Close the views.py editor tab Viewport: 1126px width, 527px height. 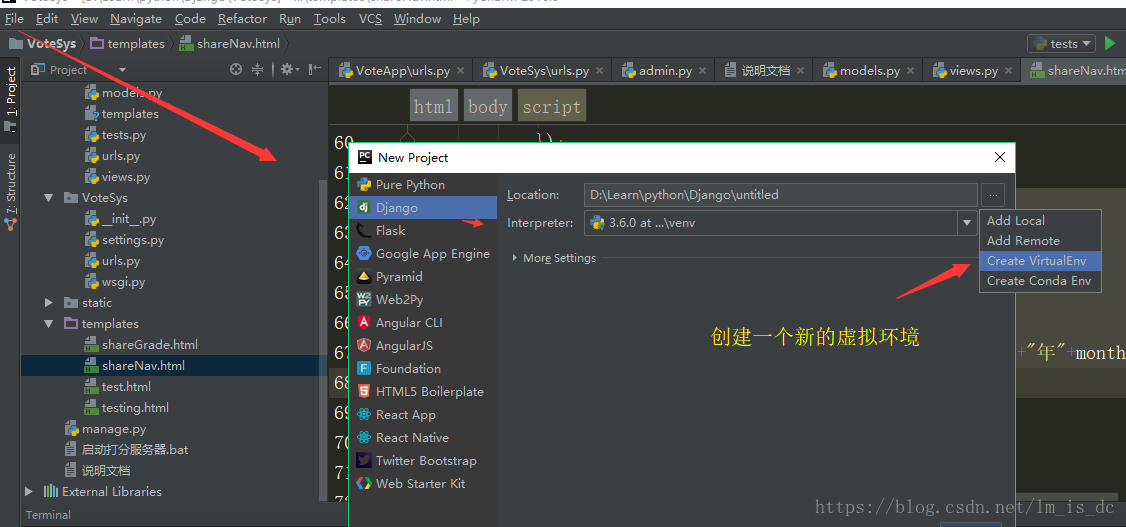tap(1008, 71)
